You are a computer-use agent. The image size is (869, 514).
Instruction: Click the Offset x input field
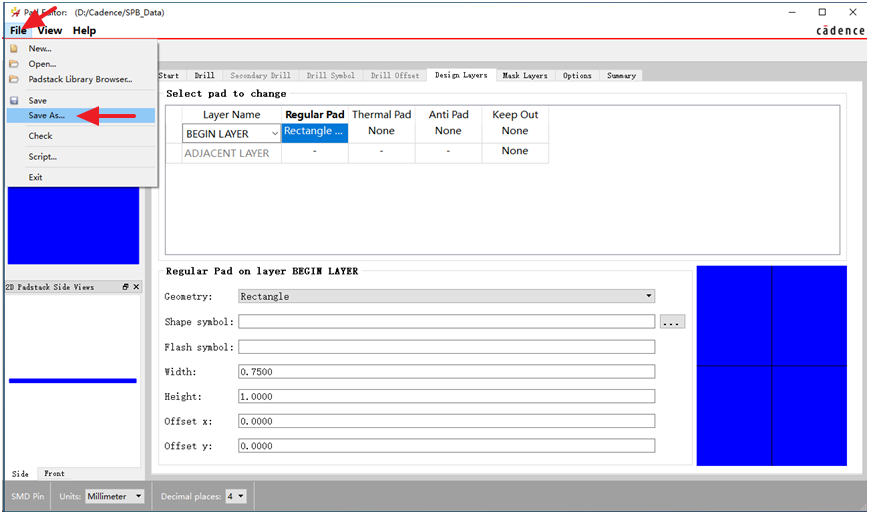click(x=447, y=421)
